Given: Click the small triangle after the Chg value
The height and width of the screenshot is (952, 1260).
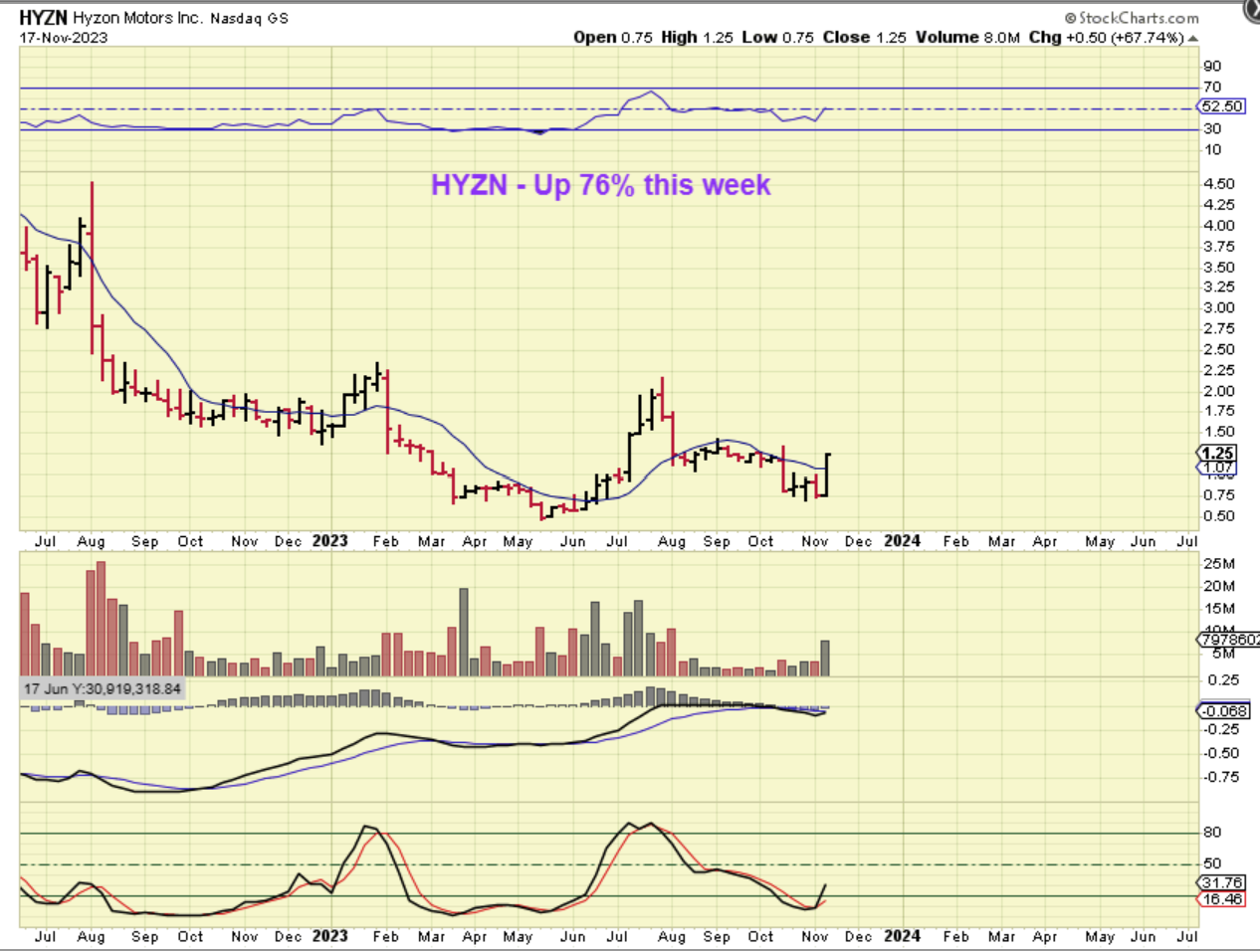Looking at the screenshot, I should click(1193, 38).
